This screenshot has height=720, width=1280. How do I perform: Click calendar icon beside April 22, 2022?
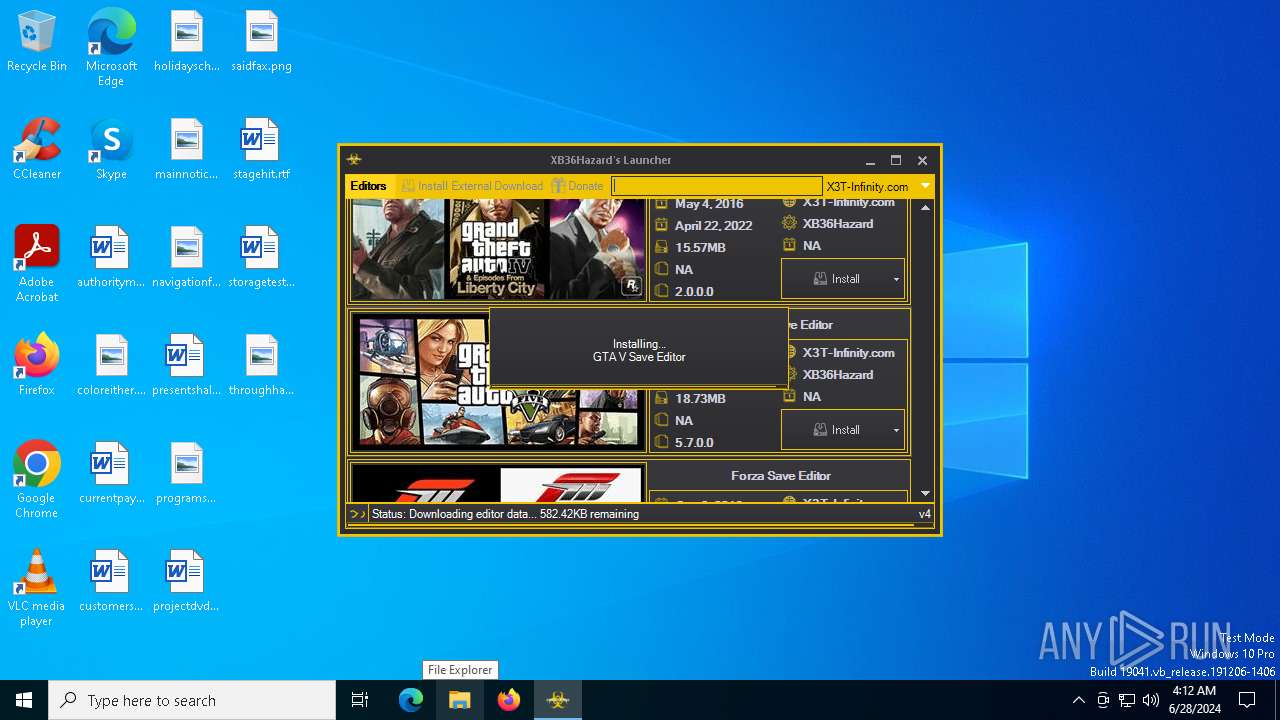point(661,225)
